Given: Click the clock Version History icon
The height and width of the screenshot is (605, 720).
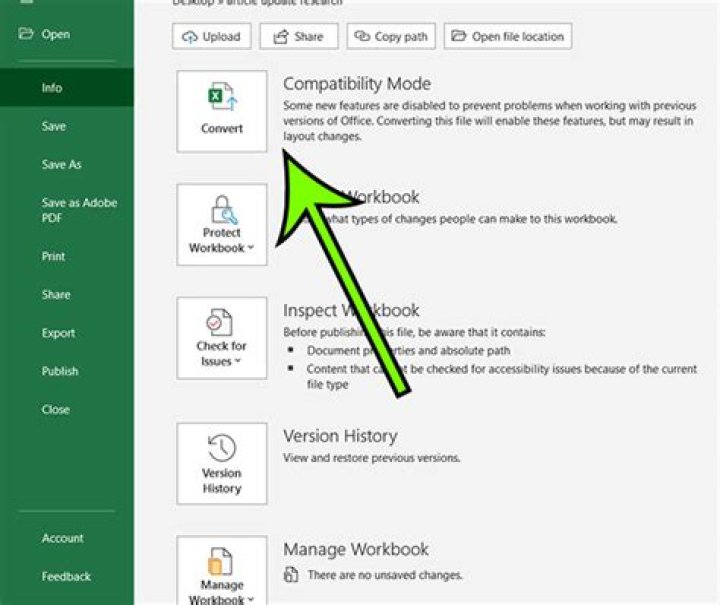Looking at the screenshot, I should coord(222,447).
